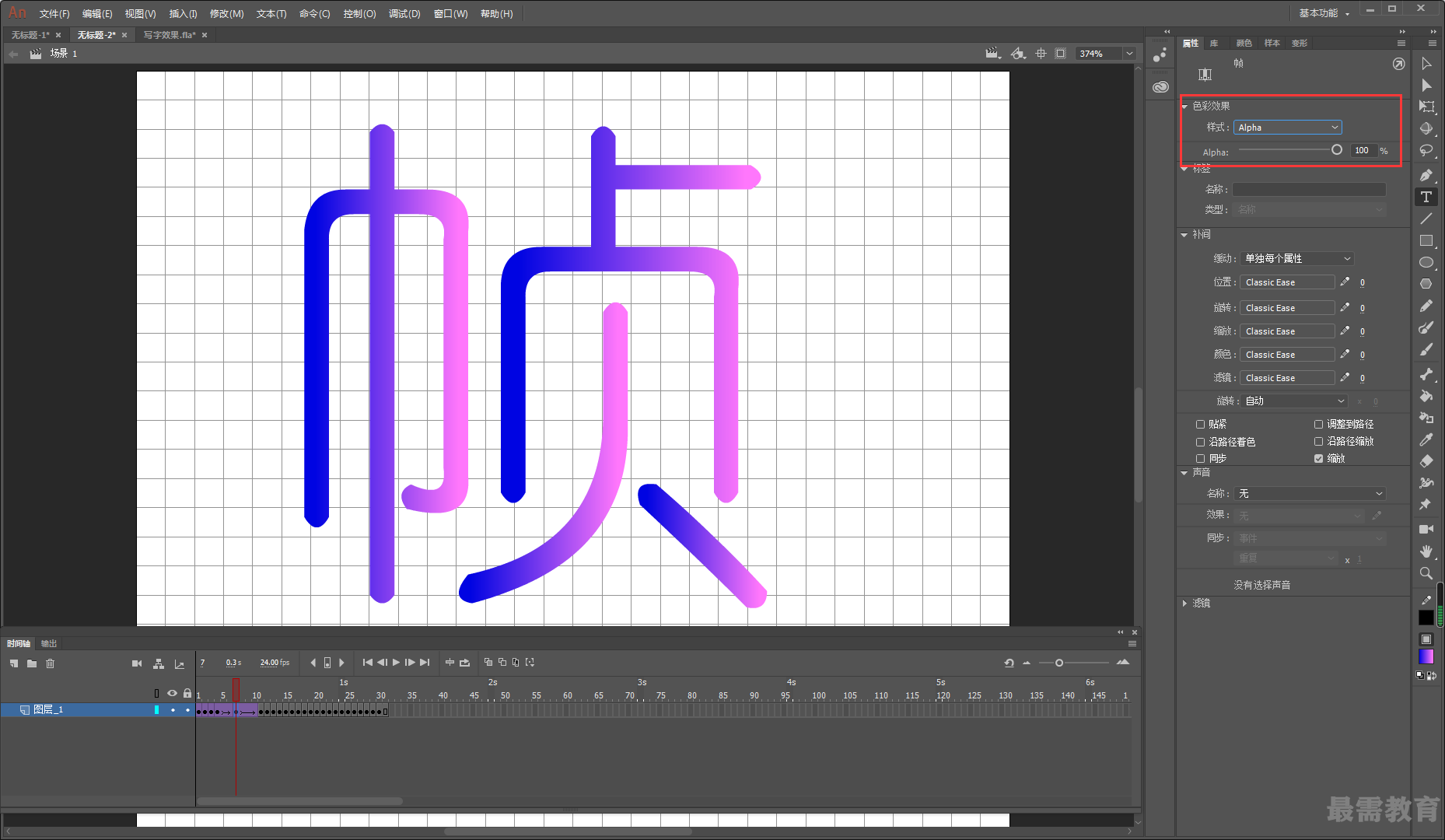Play the timeline animation

point(396,663)
